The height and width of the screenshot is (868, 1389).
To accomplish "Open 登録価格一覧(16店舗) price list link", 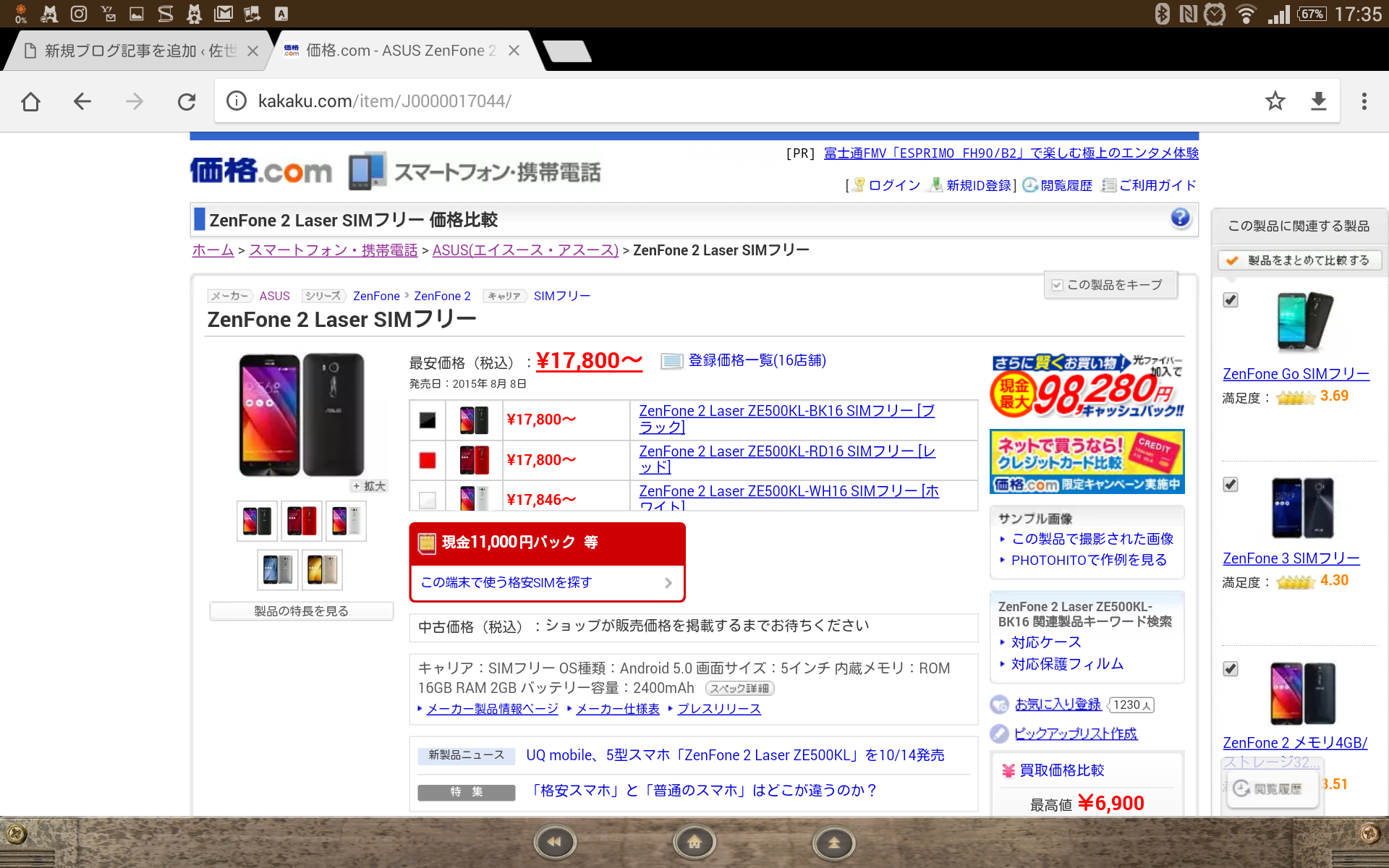I will [x=756, y=360].
